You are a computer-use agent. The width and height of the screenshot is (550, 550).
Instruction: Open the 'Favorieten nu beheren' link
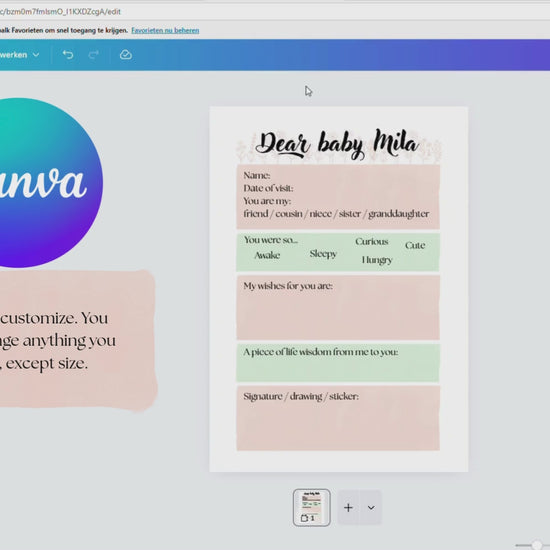(165, 31)
